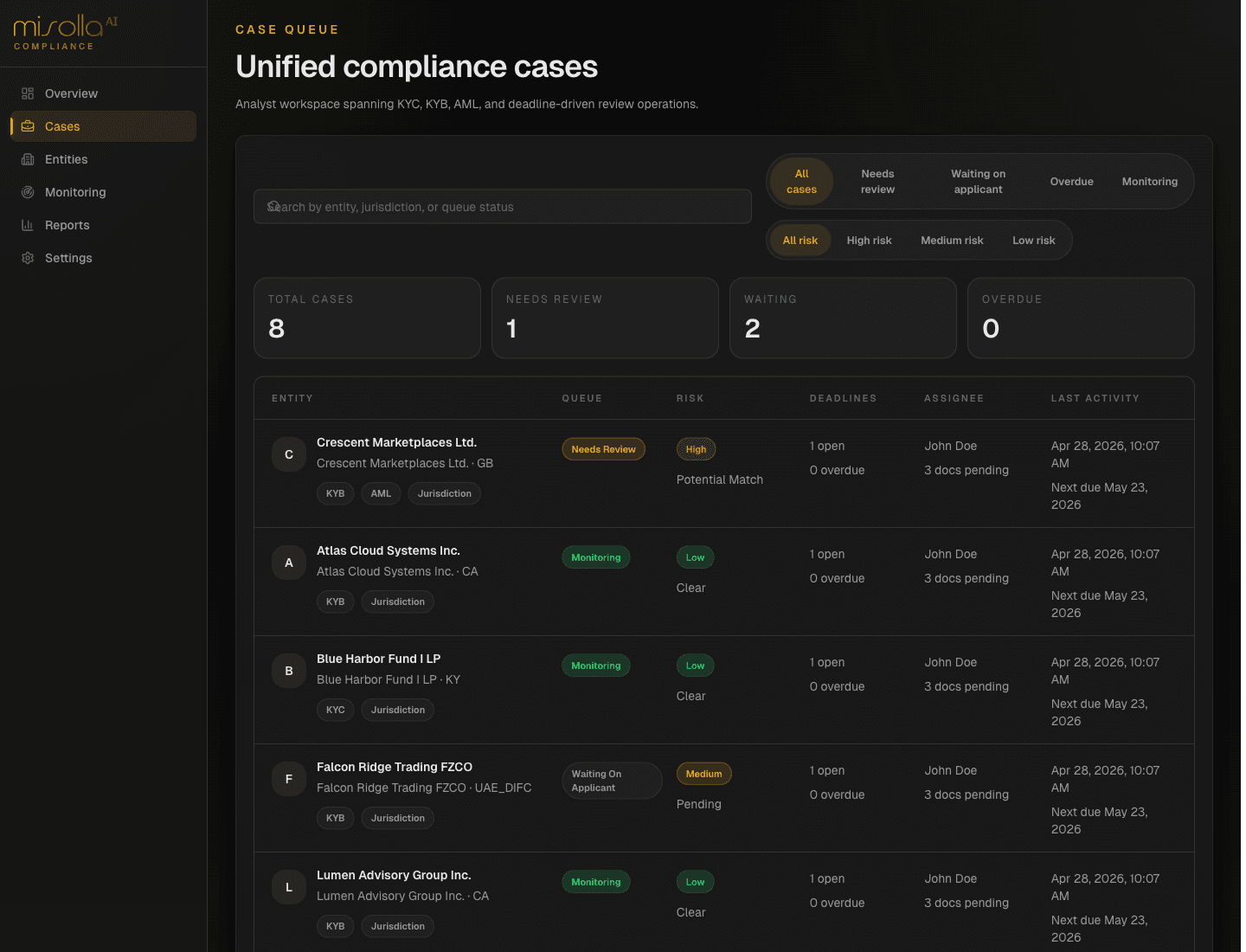Click "Blue Harbor Fund I LP · KY" subtitle

pyautogui.click(x=389, y=679)
